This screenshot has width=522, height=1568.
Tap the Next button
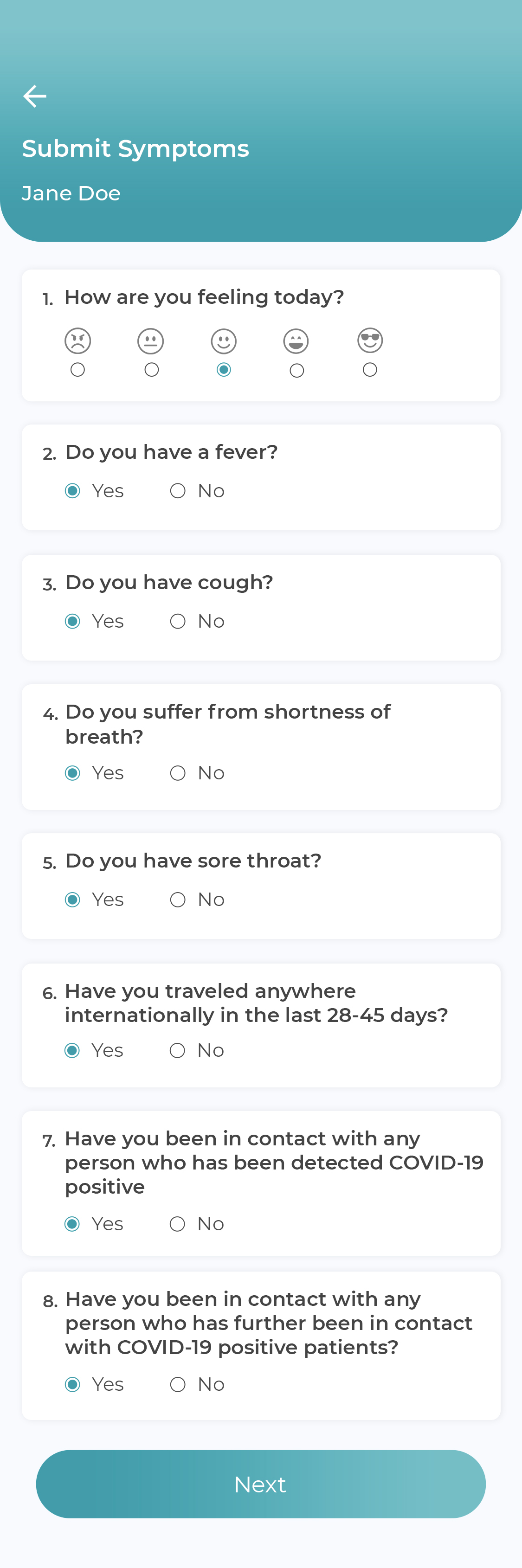tap(261, 1484)
